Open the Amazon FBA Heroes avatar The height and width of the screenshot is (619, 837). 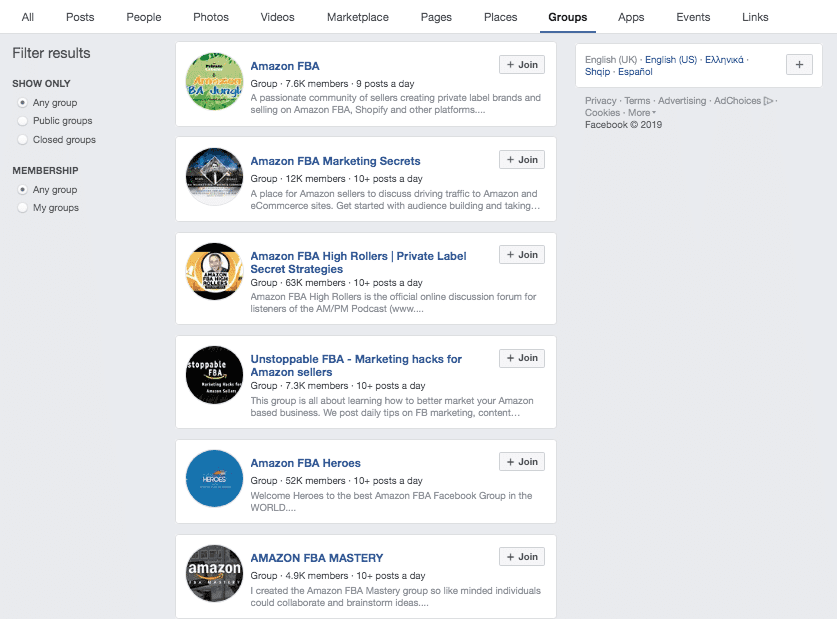point(214,479)
